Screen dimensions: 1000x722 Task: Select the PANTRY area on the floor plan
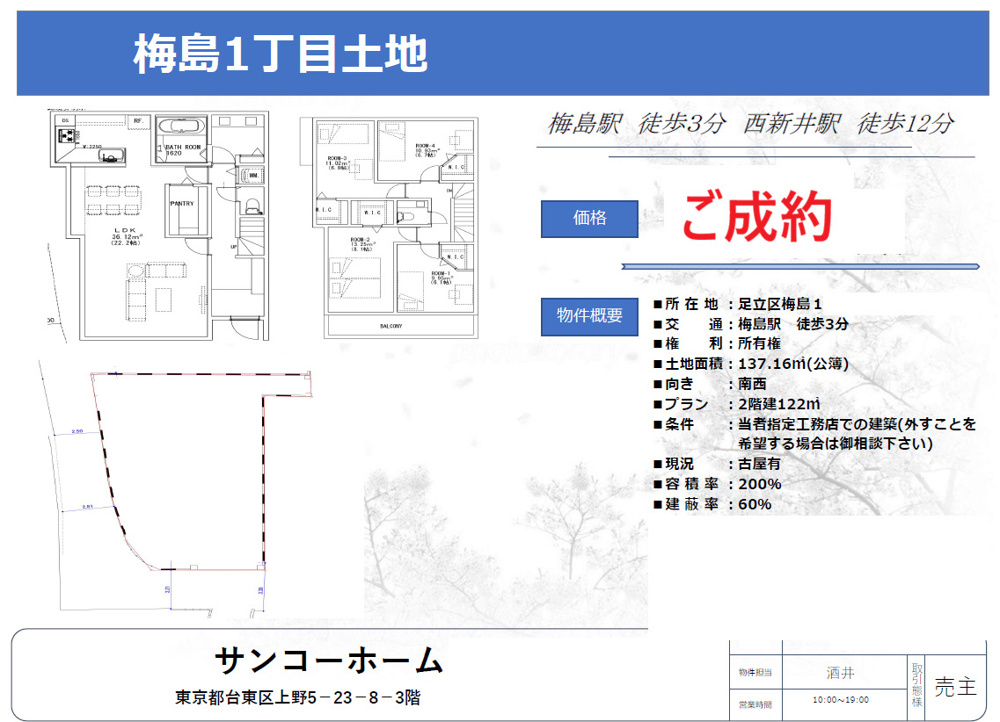[182, 203]
